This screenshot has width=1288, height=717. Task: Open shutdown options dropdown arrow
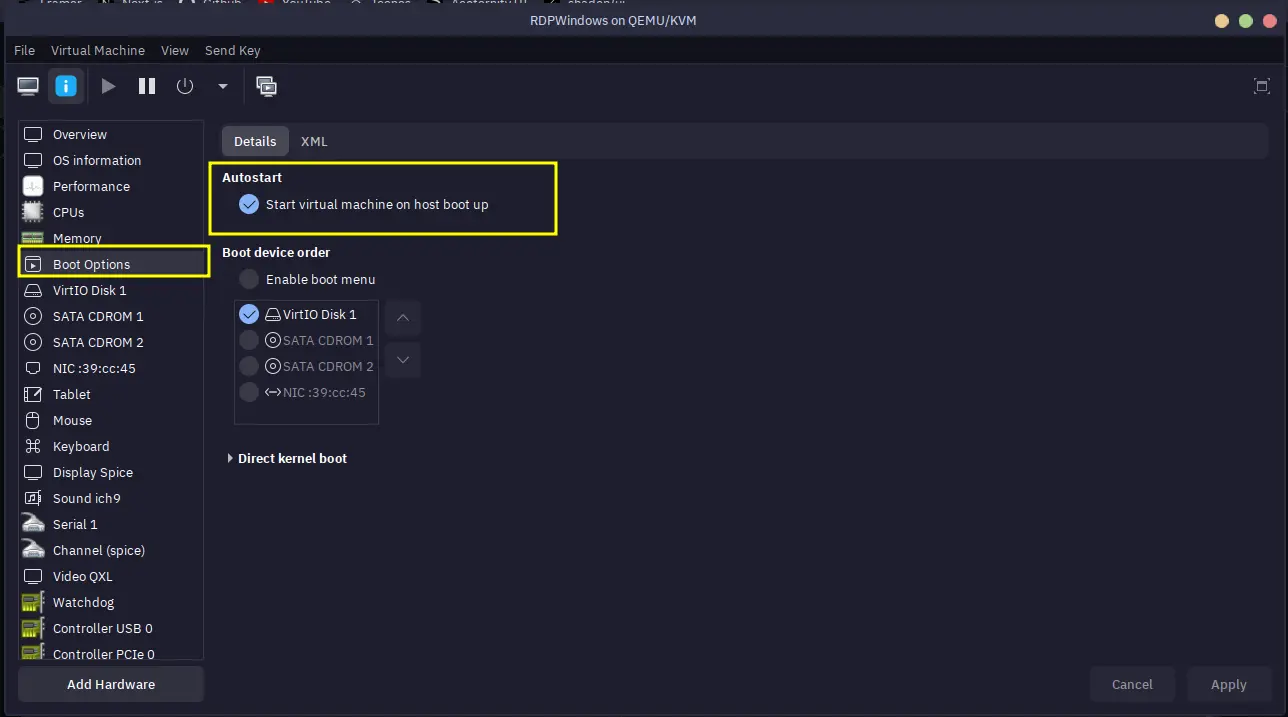click(x=223, y=86)
